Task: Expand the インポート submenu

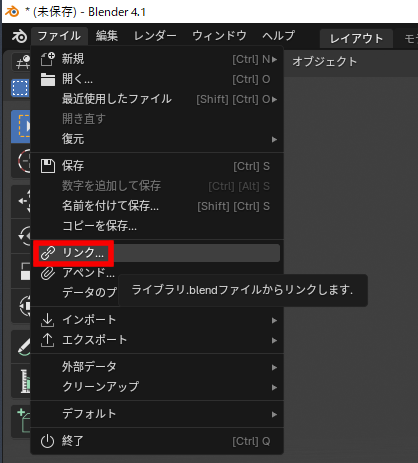Action: (157, 320)
